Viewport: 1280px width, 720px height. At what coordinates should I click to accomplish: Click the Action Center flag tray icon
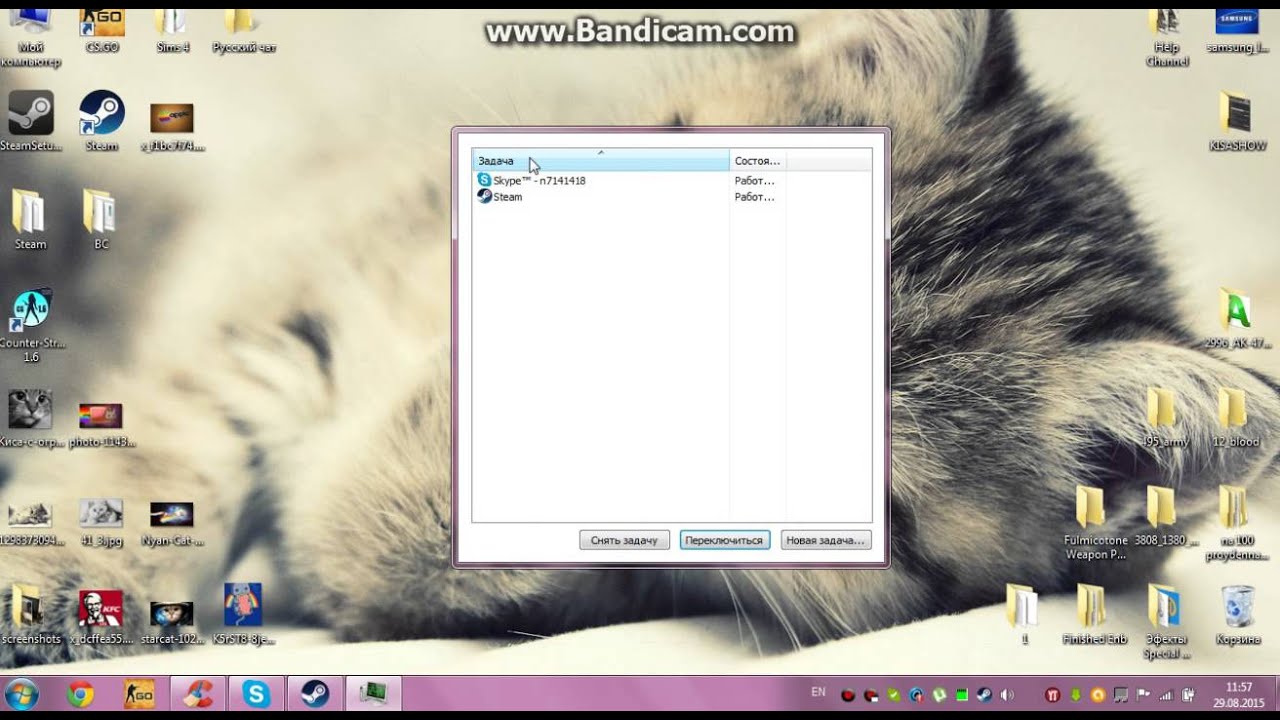click(1144, 695)
